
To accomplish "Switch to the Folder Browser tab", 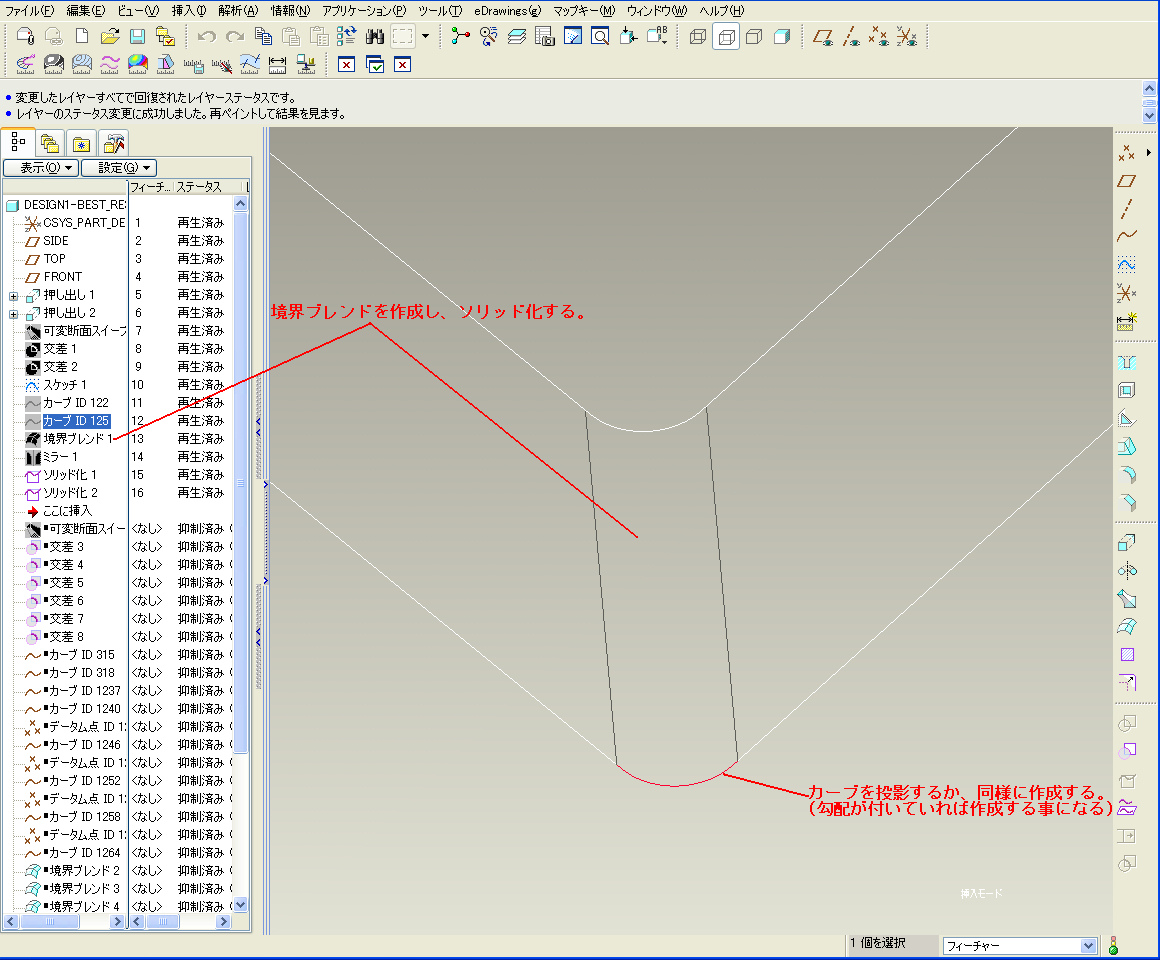I will tap(50, 142).
